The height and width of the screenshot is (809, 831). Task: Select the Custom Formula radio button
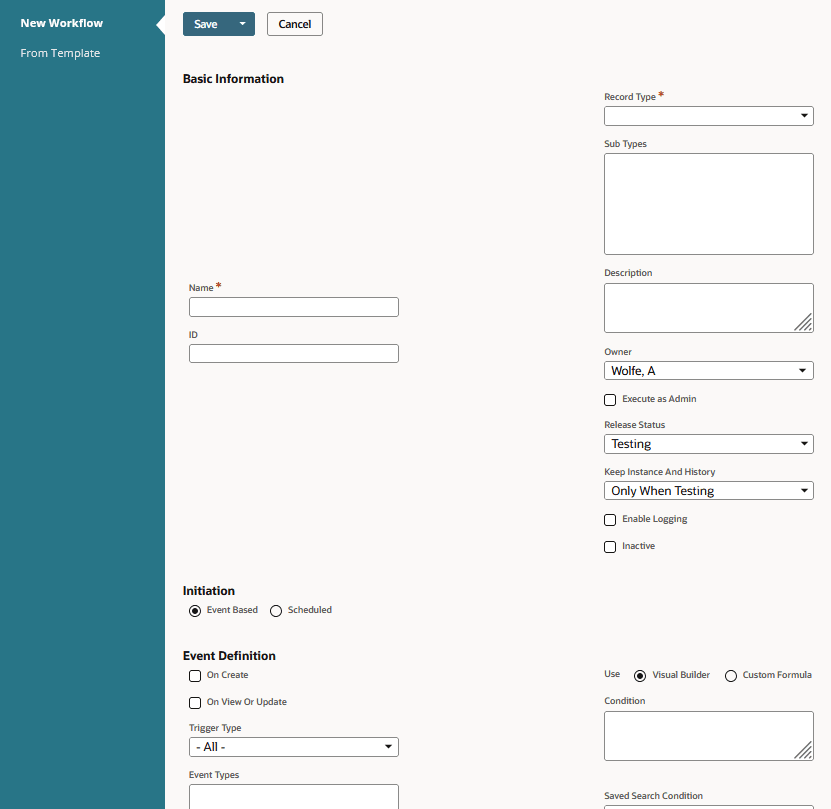(x=731, y=676)
